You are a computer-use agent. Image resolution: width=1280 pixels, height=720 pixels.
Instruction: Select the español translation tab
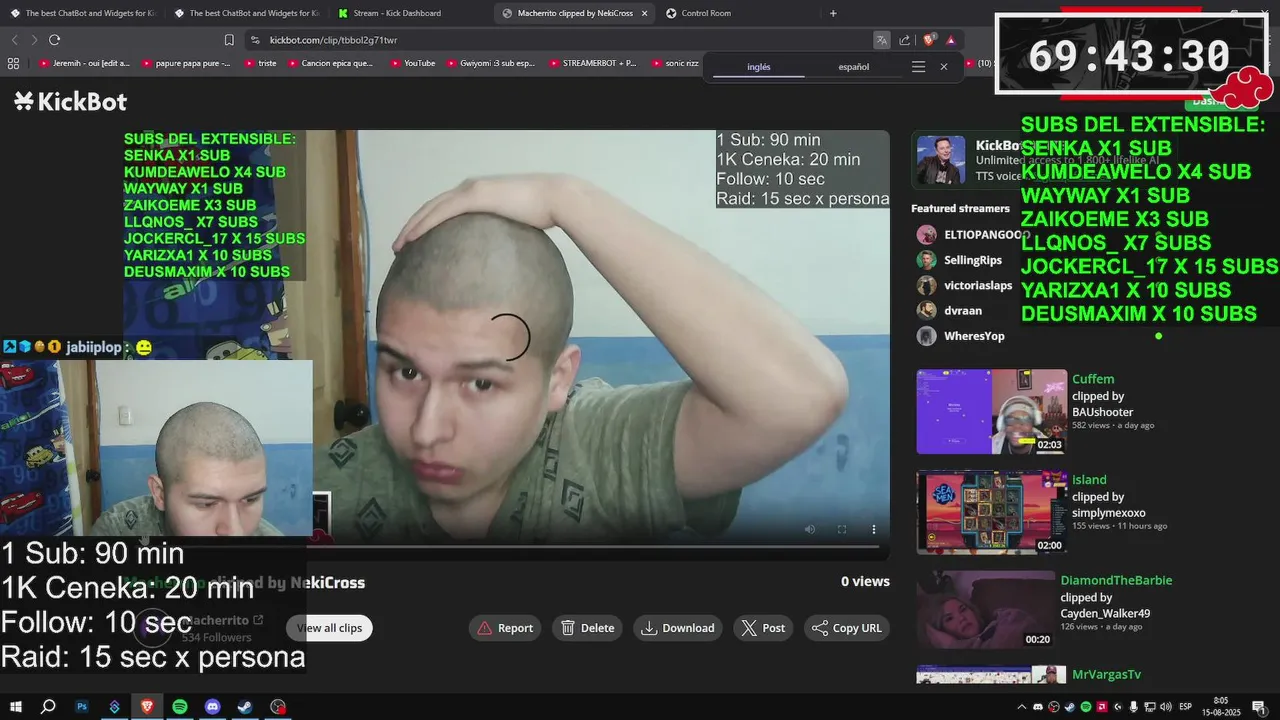coord(853,67)
